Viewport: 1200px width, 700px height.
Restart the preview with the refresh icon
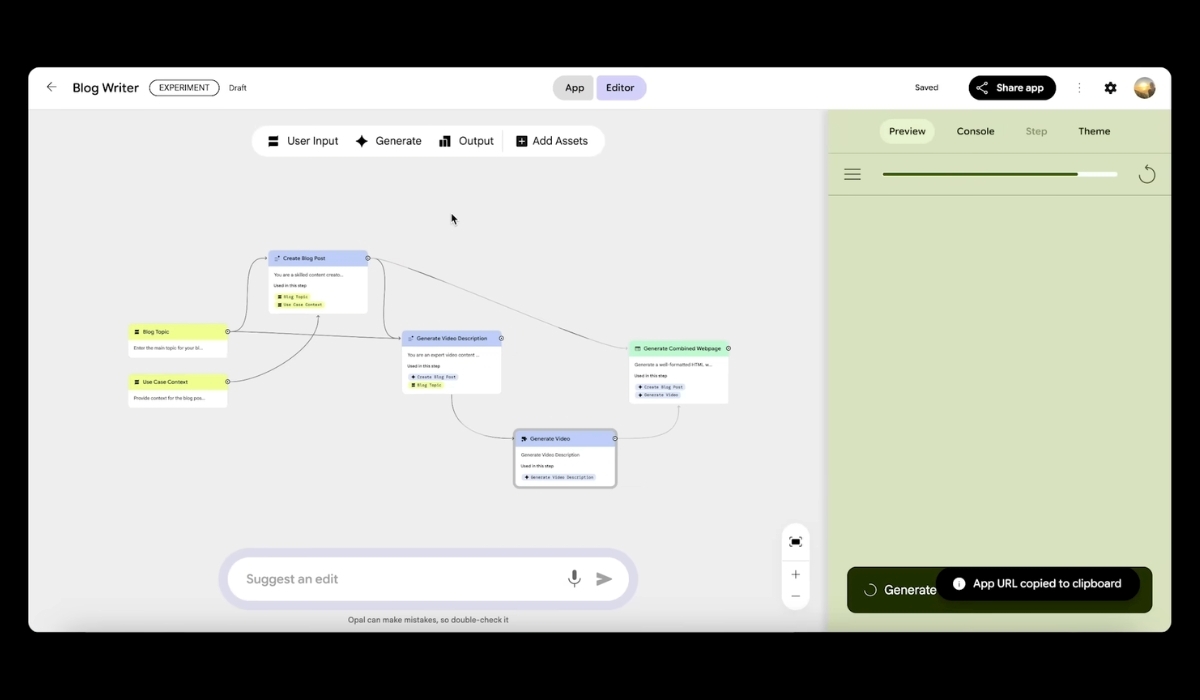(1147, 175)
